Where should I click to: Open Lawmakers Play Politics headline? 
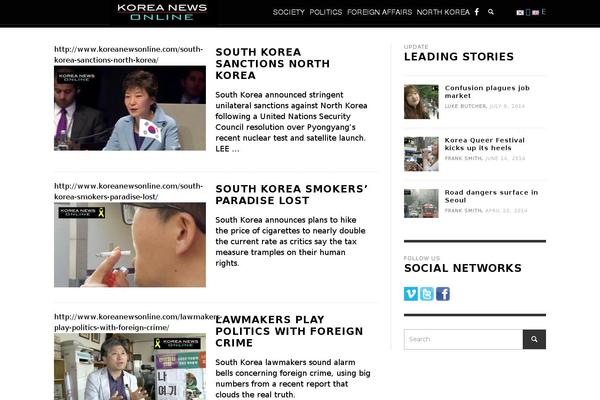[289, 331]
